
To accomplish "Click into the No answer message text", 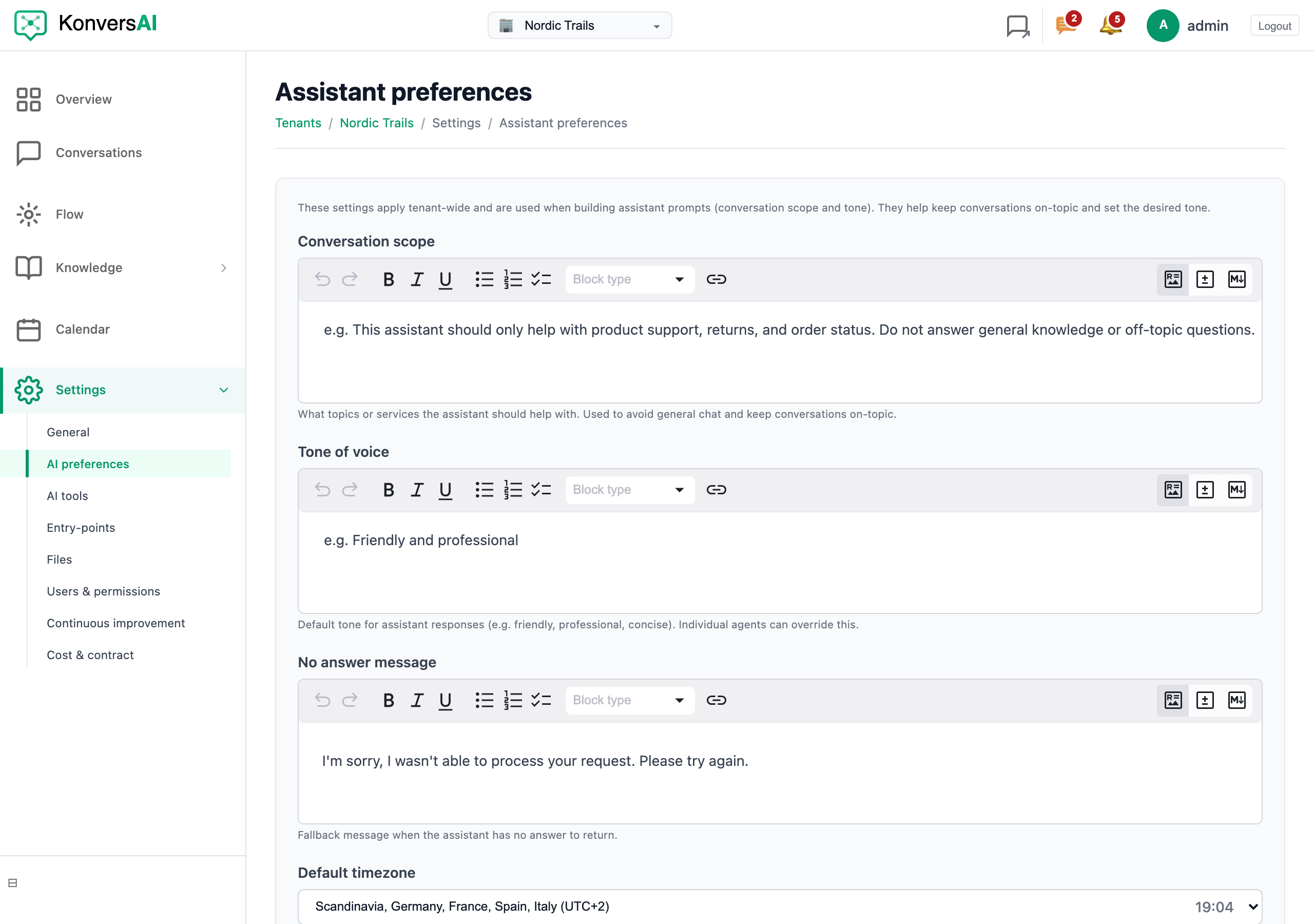I will point(535,761).
